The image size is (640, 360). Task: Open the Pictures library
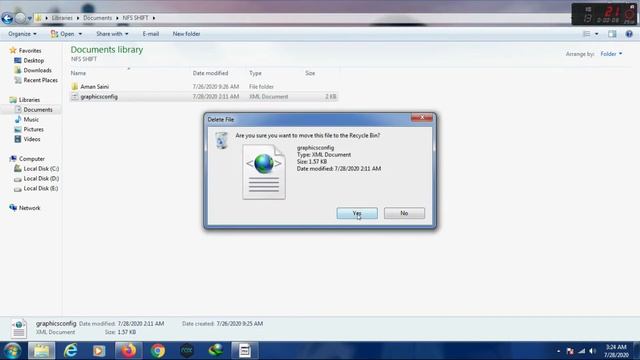tap(33, 129)
